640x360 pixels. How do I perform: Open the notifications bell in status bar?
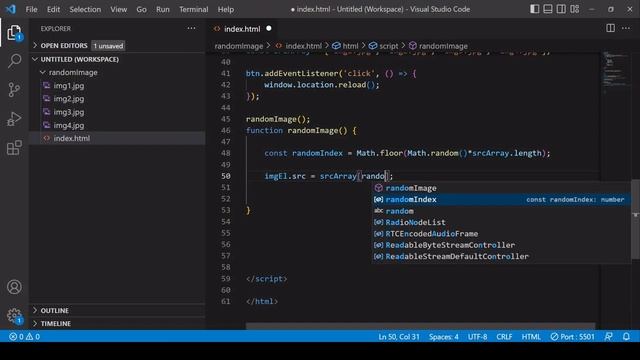click(626, 337)
